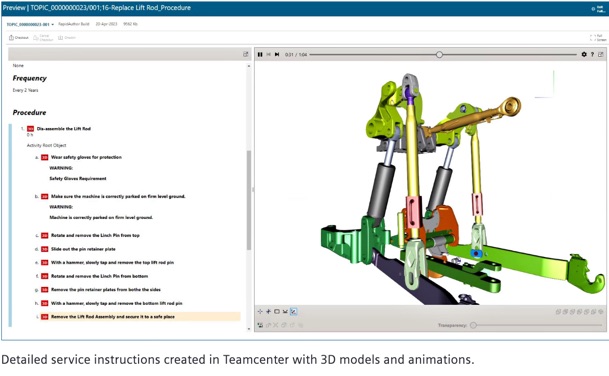Screen dimensions: 609x376
Task: Click 'Activity Root Object' text
Action: [46, 145]
